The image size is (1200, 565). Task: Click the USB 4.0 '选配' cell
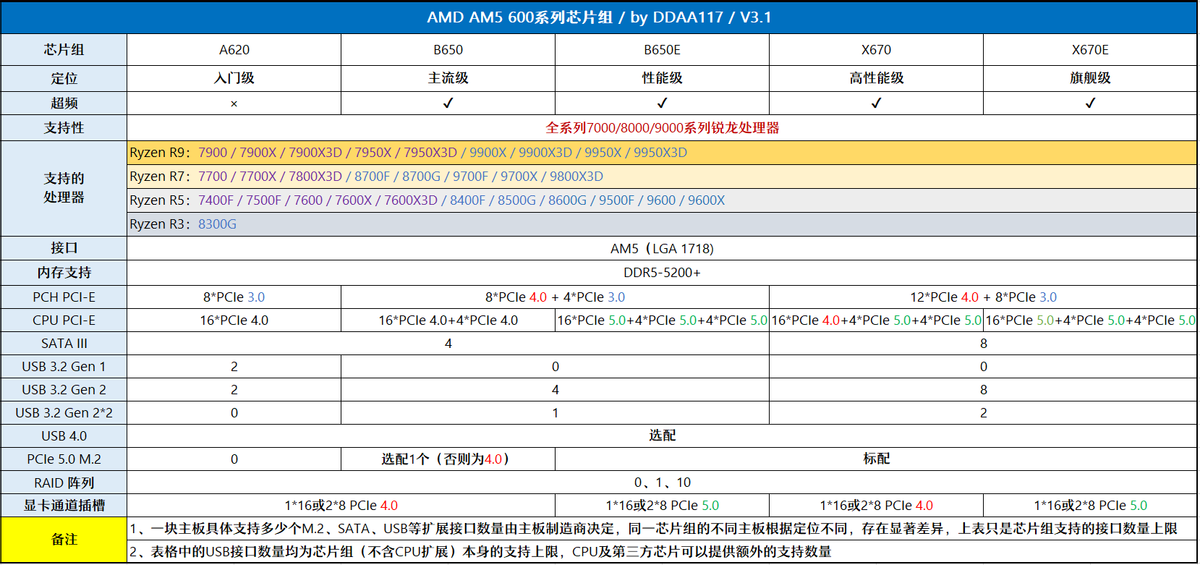[662, 435]
